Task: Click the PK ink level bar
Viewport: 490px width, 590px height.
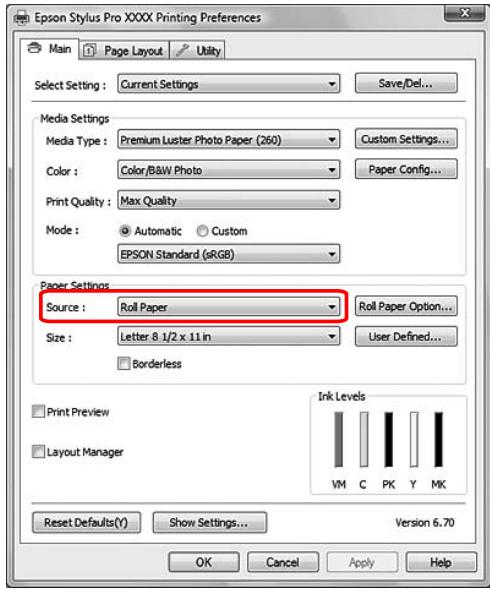Action: (388, 439)
